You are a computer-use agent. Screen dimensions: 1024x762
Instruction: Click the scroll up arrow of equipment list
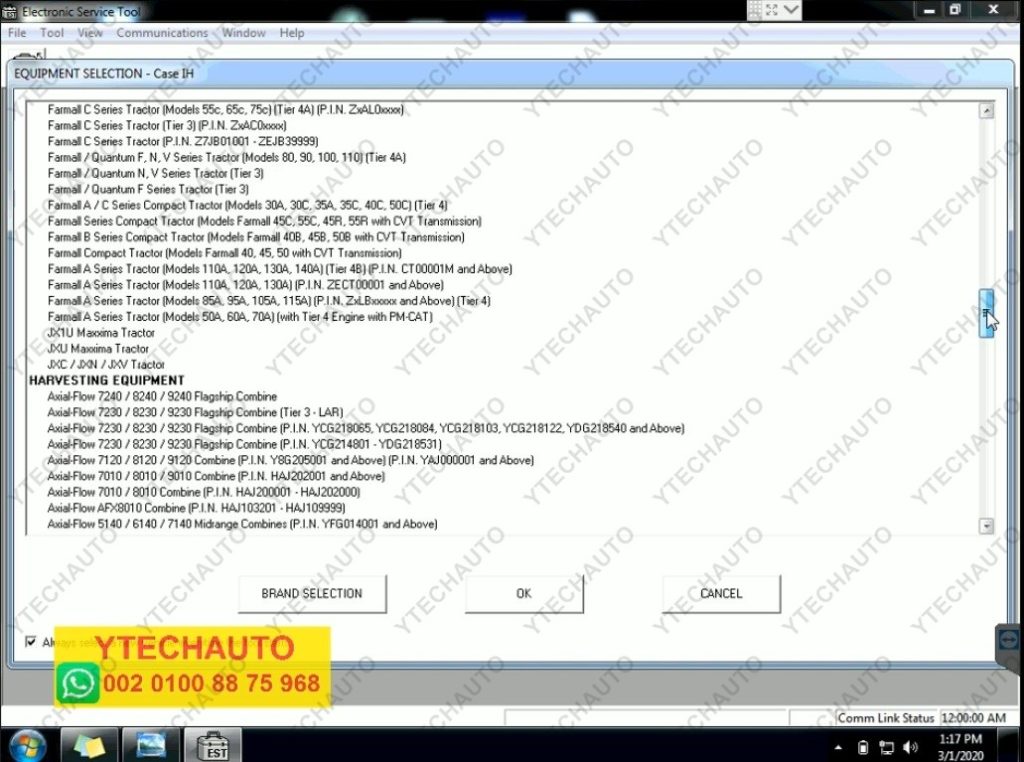986,110
